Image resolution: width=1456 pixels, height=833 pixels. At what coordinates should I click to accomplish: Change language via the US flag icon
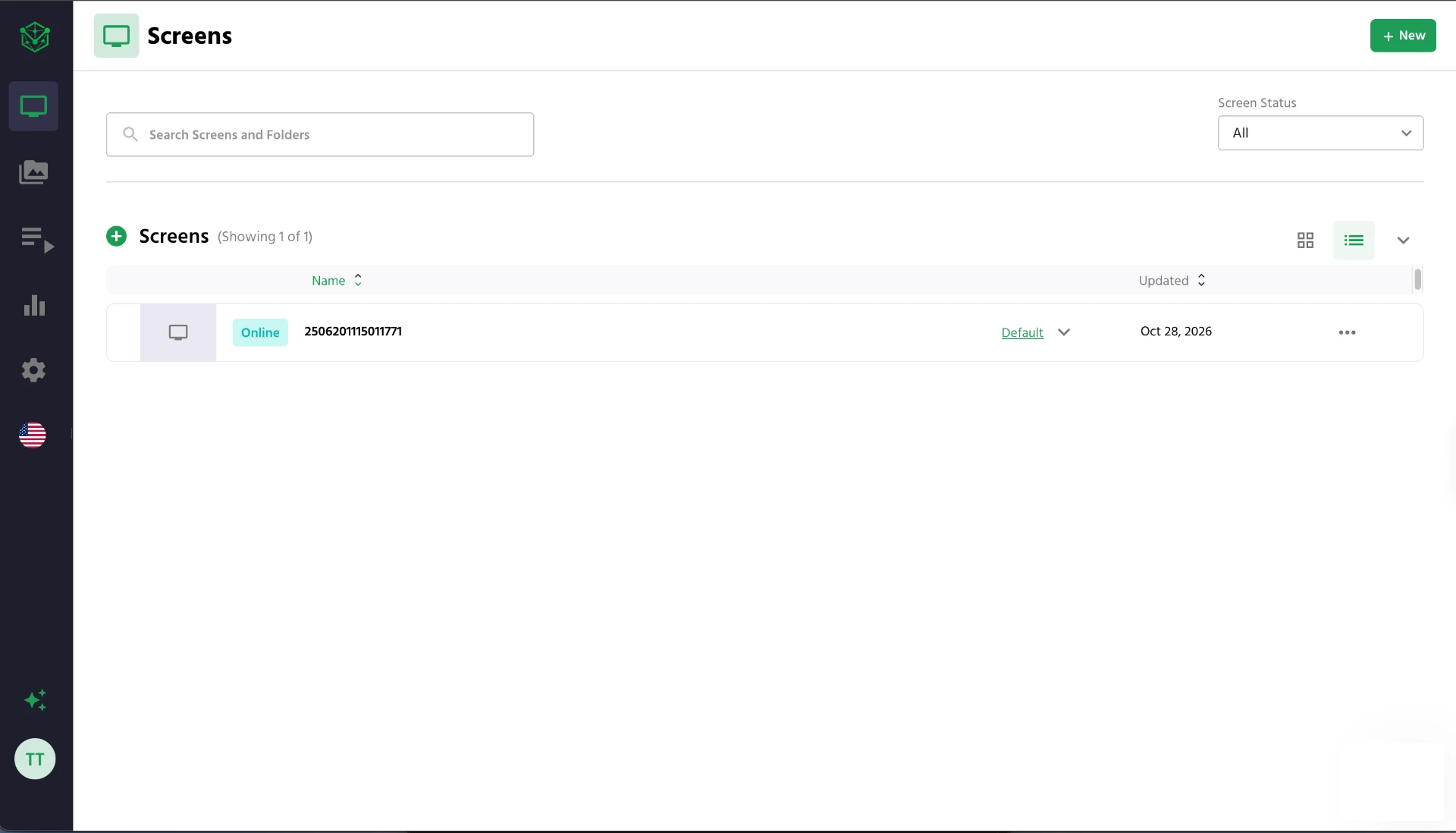[x=33, y=435]
